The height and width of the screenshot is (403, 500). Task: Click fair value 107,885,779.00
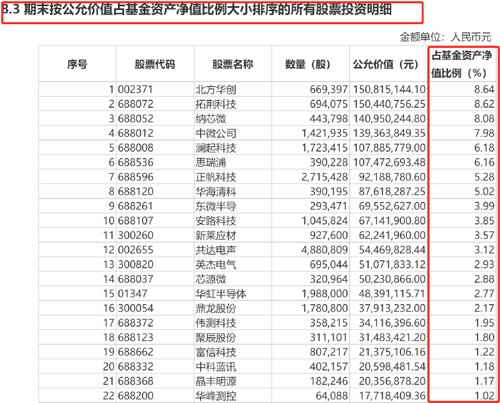[389, 148]
